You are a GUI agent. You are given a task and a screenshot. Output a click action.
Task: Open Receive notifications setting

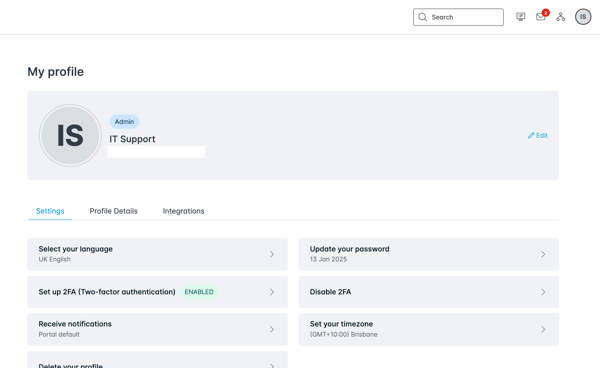coord(157,329)
